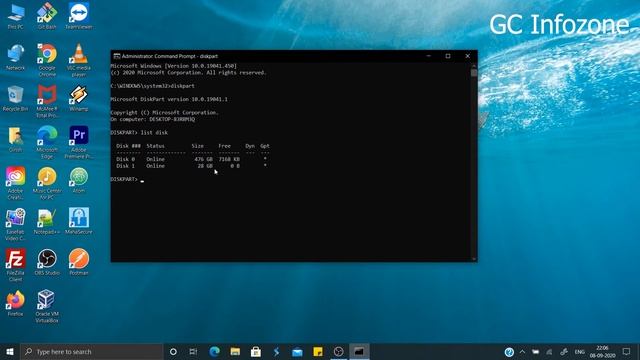
Task: Open Cortana from the taskbar circle icon
Action: click(173, 351)
